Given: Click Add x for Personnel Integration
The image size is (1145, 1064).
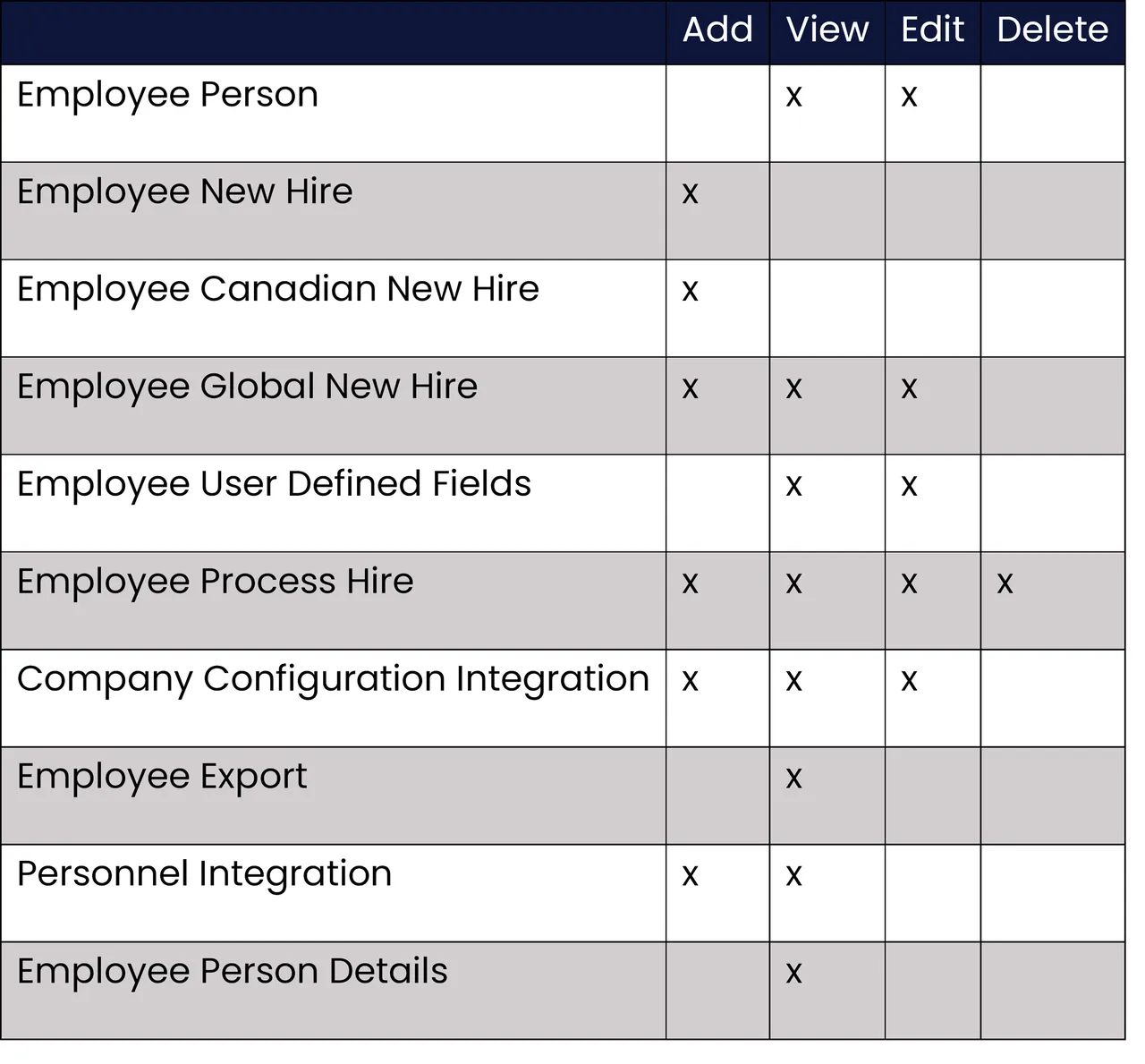Looking at the screenshot, I should pos(690,876).
